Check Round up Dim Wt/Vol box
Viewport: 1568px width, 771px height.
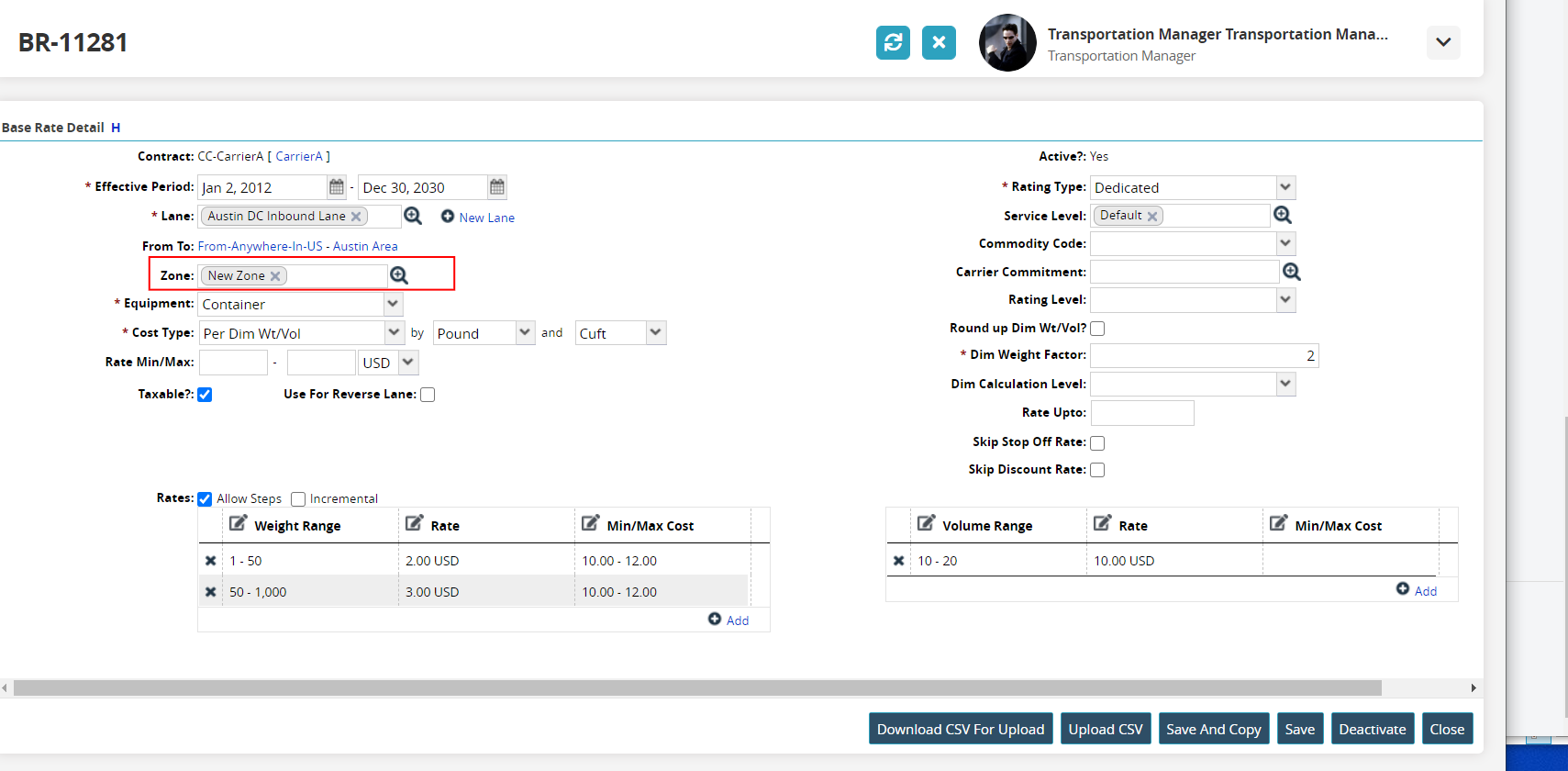1097,329
